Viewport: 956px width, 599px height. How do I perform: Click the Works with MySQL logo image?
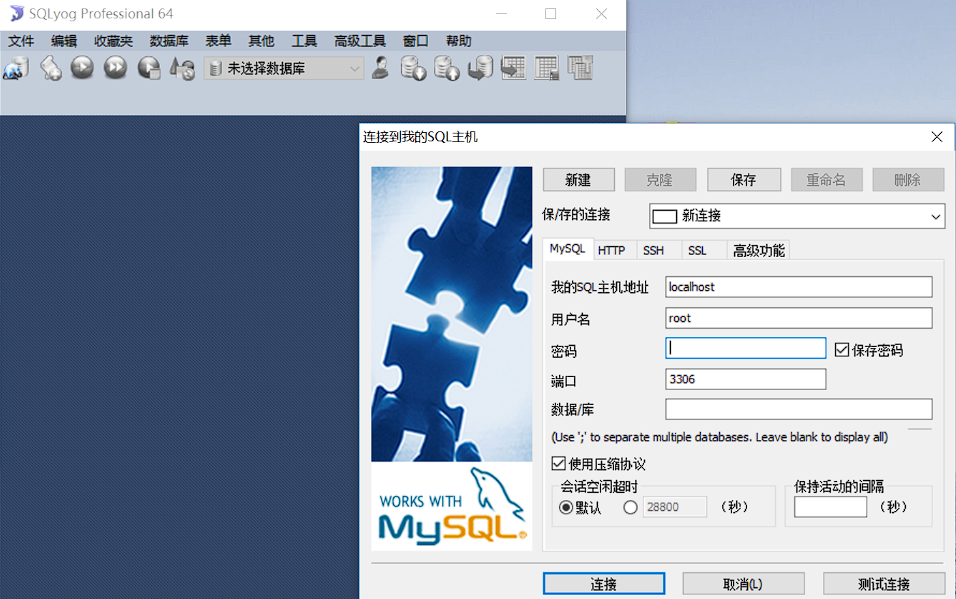pyautogui.click(x=452, y=508)
